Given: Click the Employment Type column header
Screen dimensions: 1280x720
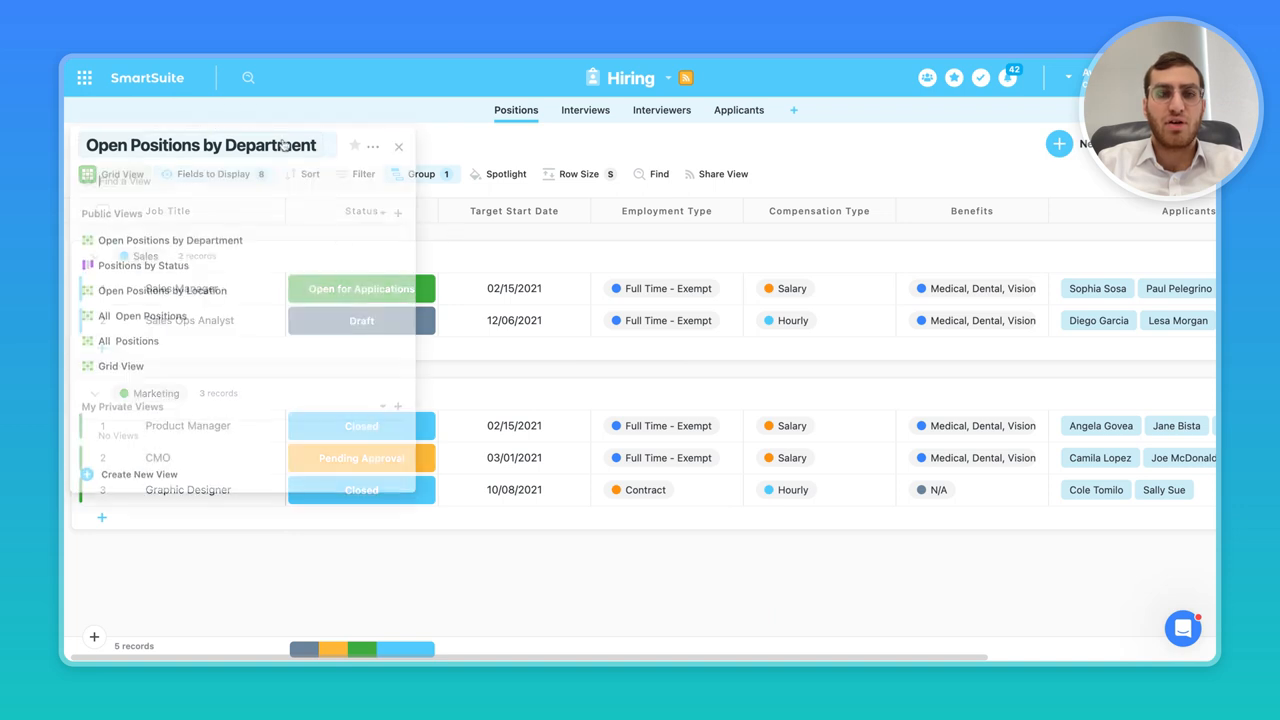Looking at the screenshot, I should tap(667, 211).
